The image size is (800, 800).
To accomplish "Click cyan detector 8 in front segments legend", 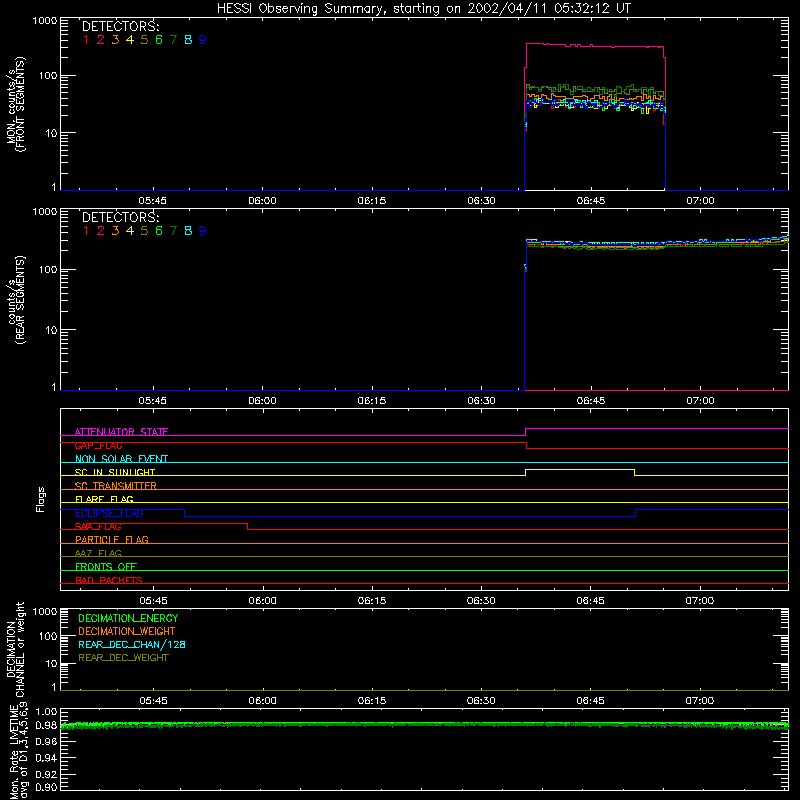I will (188, 40).
